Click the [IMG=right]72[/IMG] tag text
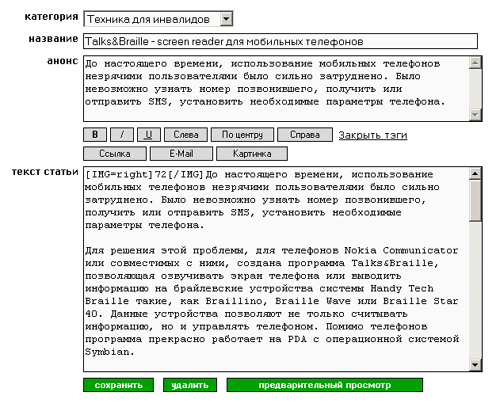The image size is (500, 411). [144, 174]
